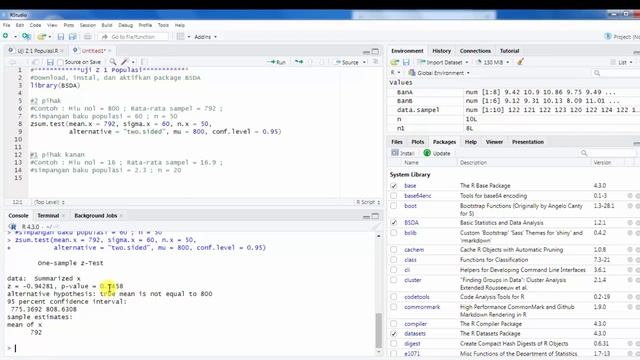
Task: Open web help icon for boot package
Action: click(630, 206)
